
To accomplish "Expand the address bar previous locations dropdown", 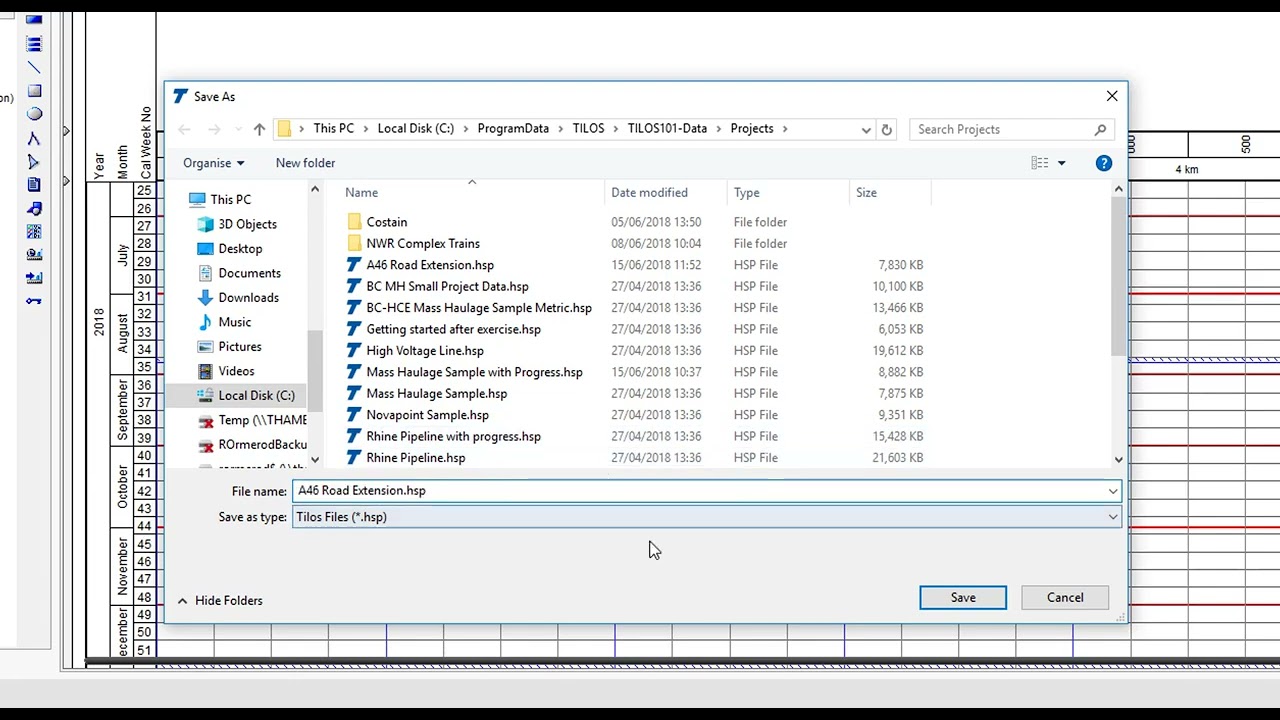I will [x=866, y=129].
